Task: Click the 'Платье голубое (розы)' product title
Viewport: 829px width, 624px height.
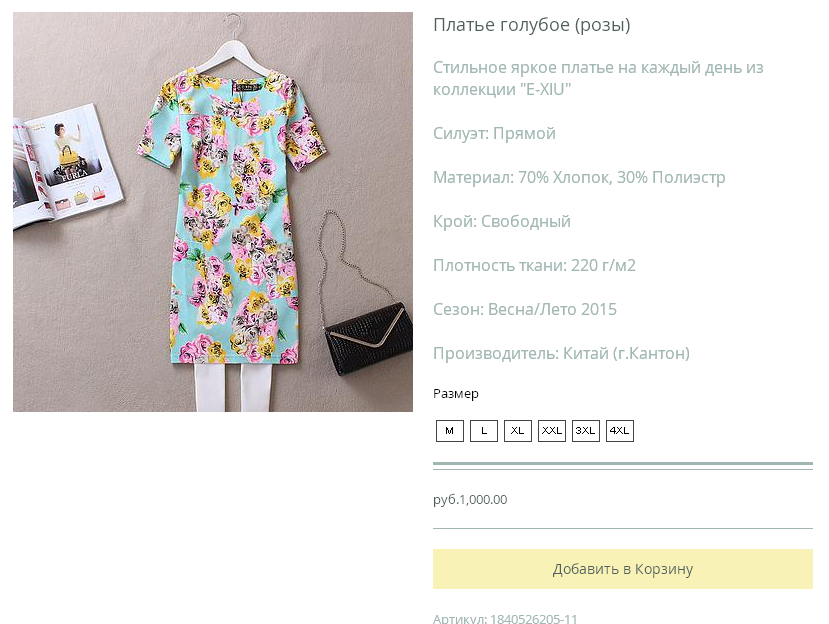Action: coord(531,25)
